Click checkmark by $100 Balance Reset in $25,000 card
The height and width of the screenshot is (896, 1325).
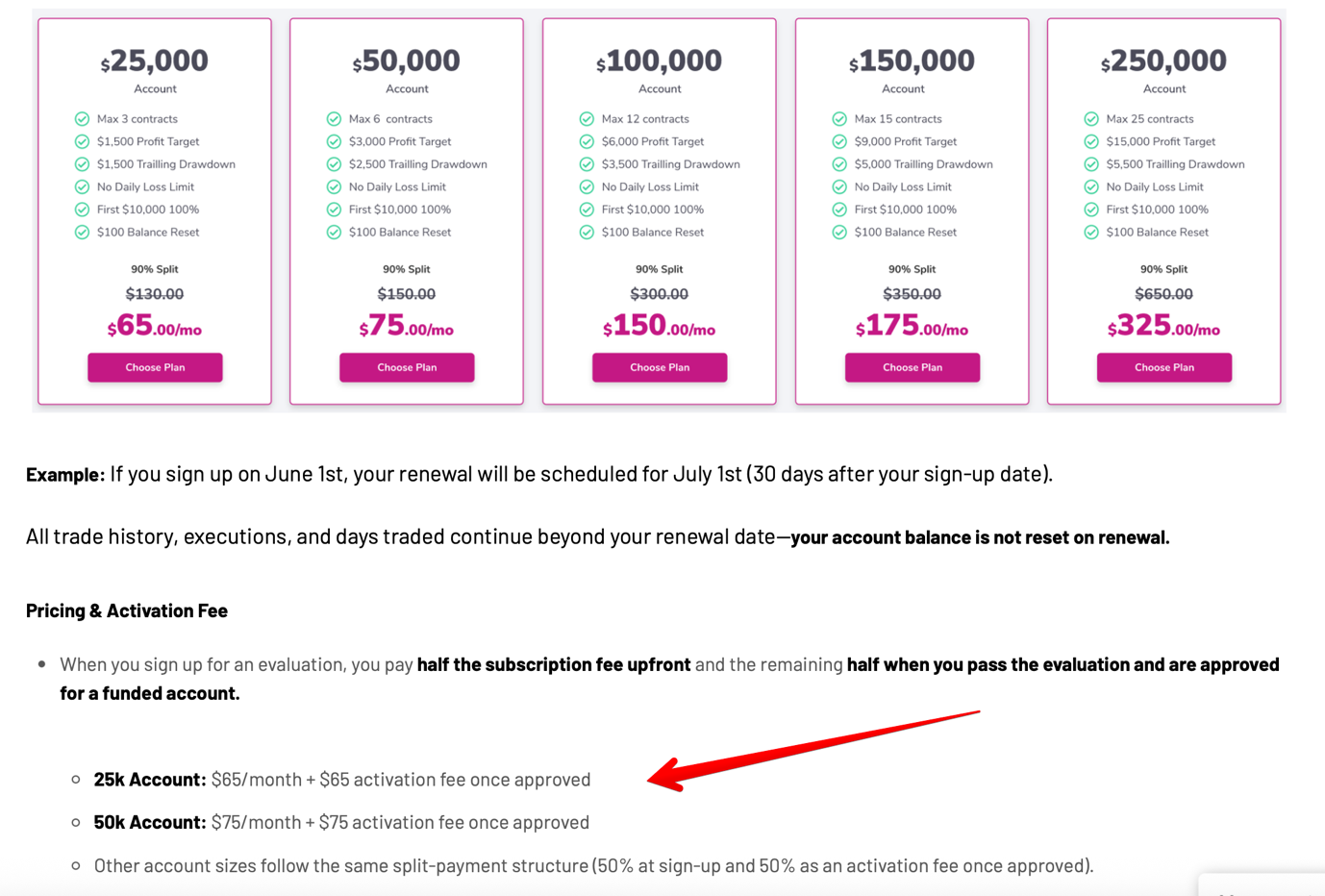click(x=82, y=232)
